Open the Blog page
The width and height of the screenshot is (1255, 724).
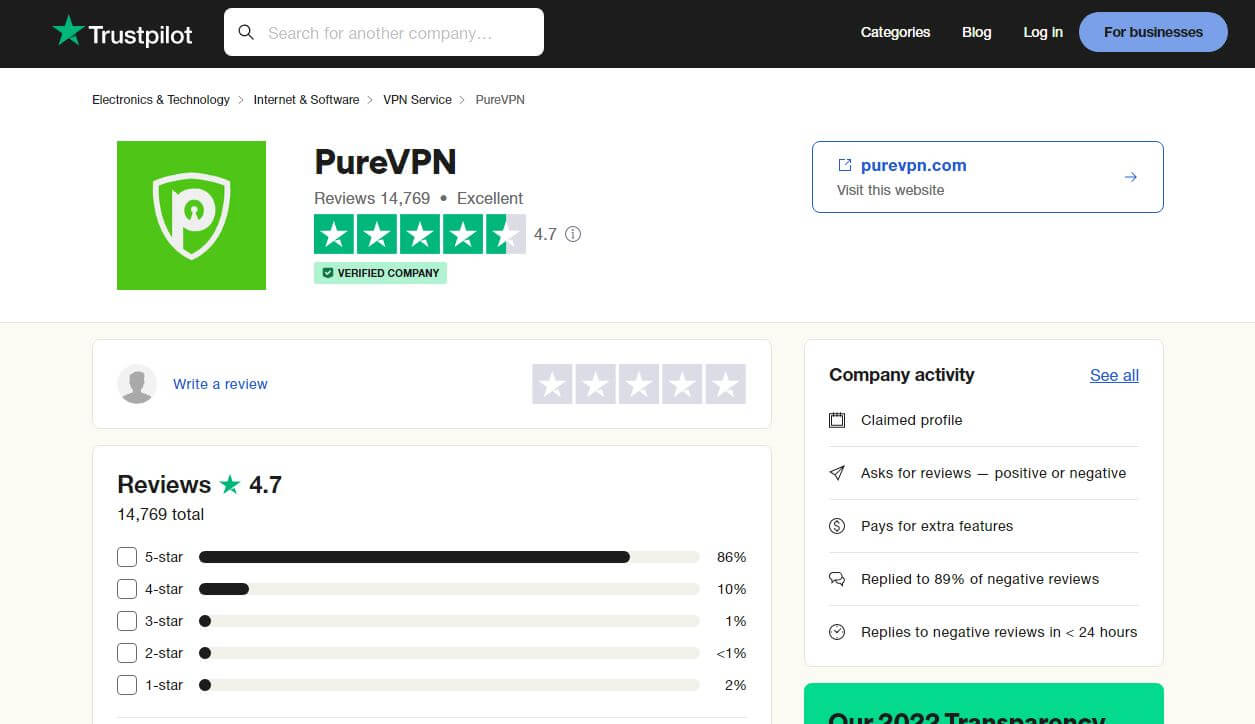pyautogui.click(x=977, y=32)
